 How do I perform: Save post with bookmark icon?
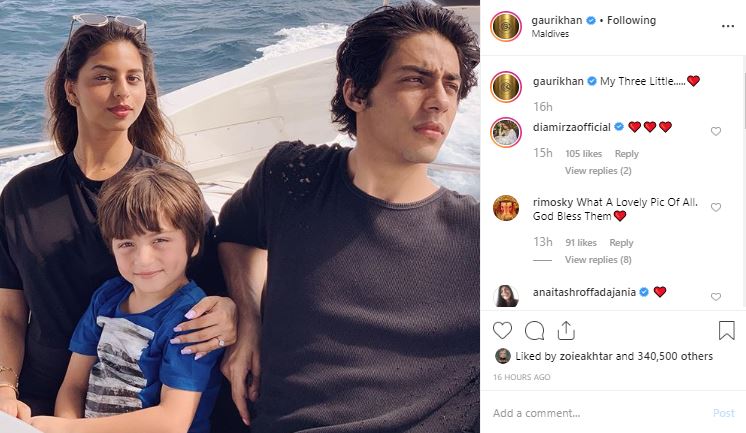pos(726,330)
